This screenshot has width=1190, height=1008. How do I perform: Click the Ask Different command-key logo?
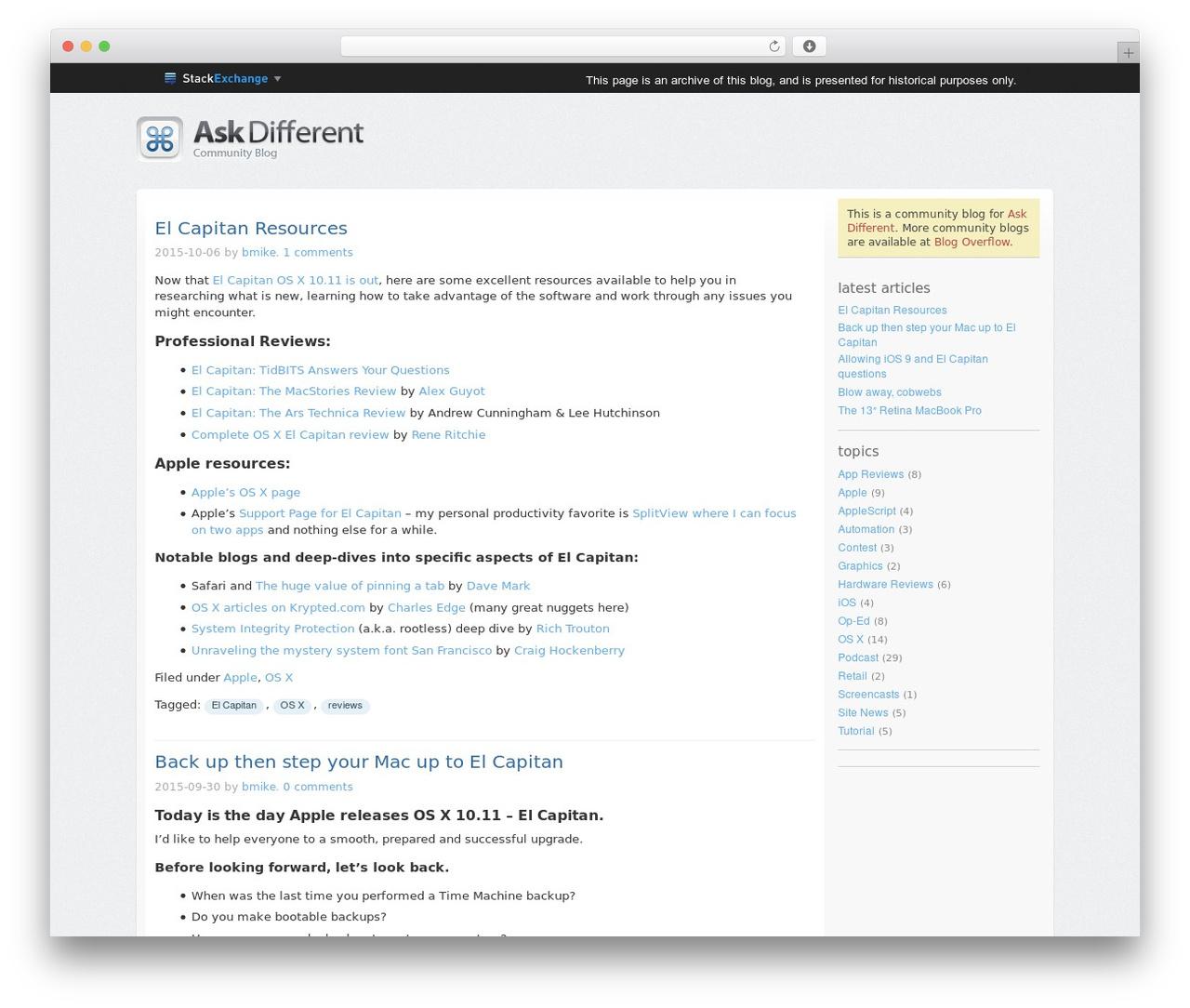160,139
